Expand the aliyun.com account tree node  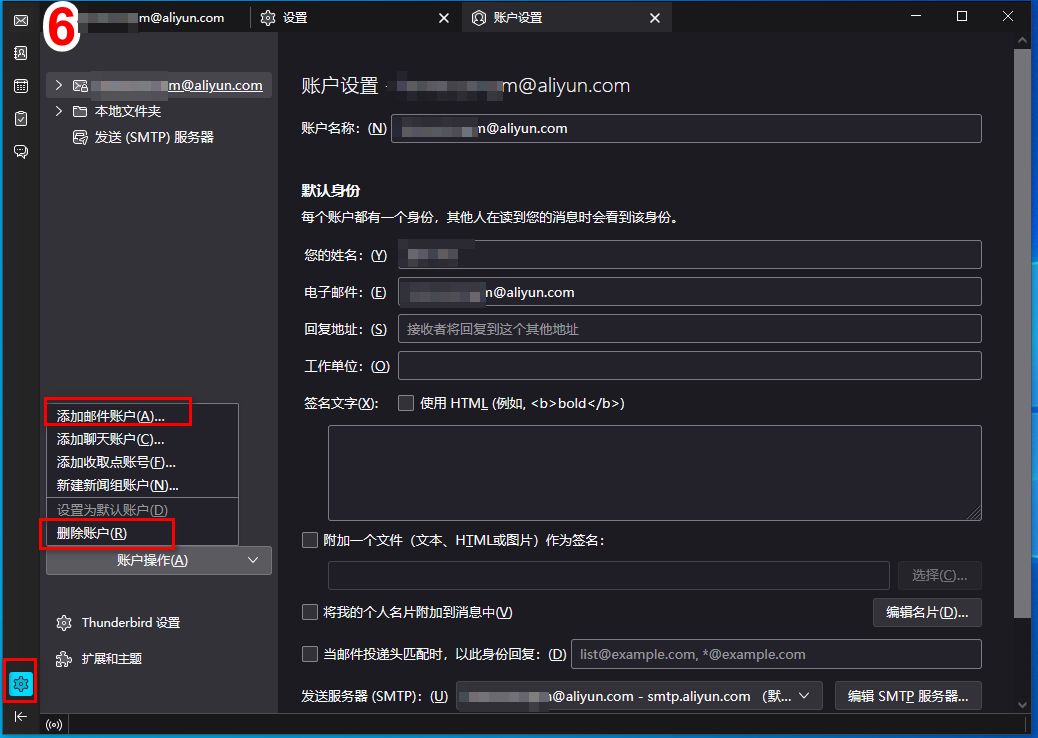click(x=59, y=85)
